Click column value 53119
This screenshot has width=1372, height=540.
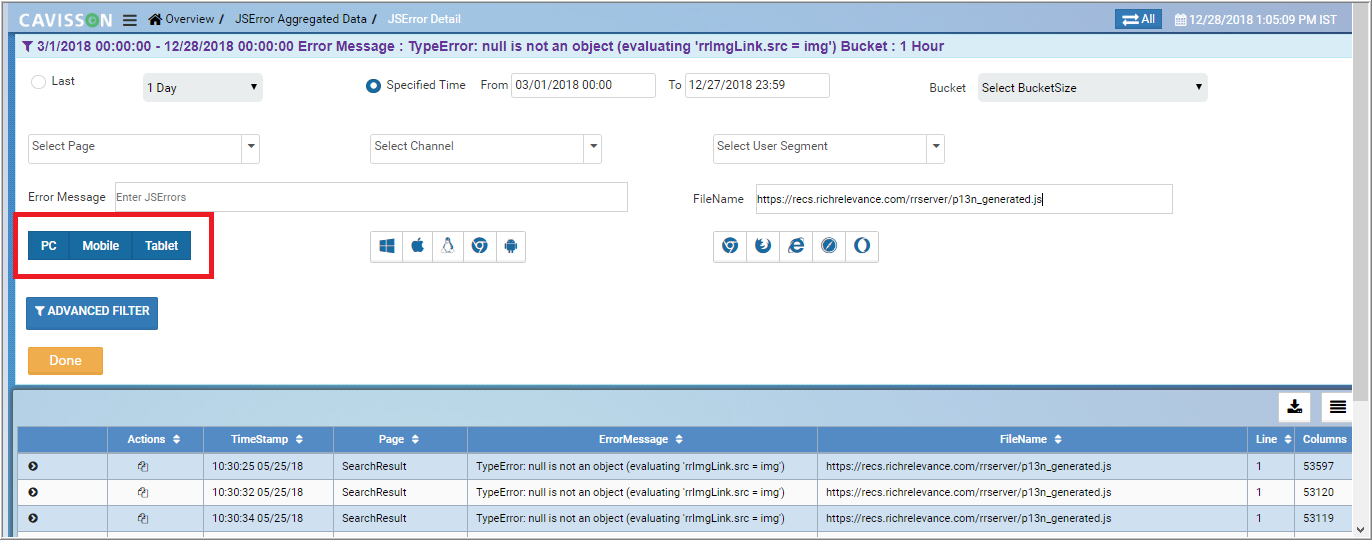coord(1318,519)
